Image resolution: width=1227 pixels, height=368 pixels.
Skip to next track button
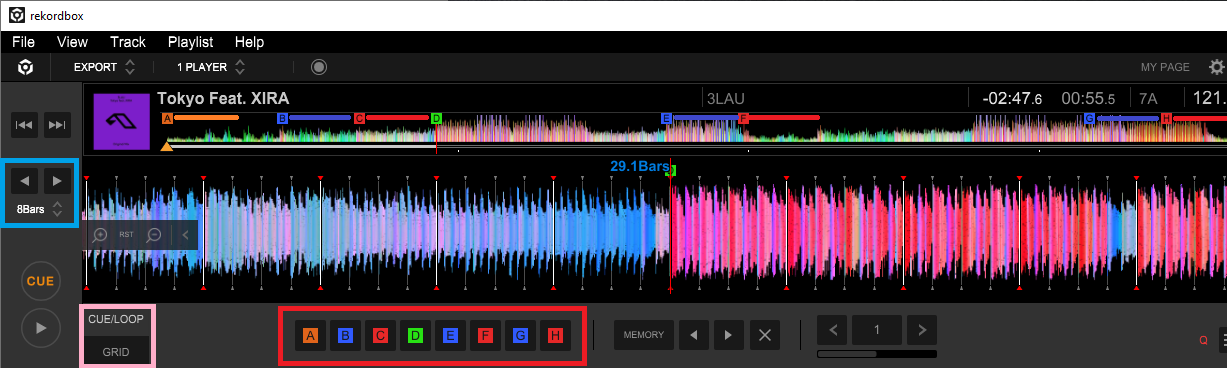pos(57,125)
